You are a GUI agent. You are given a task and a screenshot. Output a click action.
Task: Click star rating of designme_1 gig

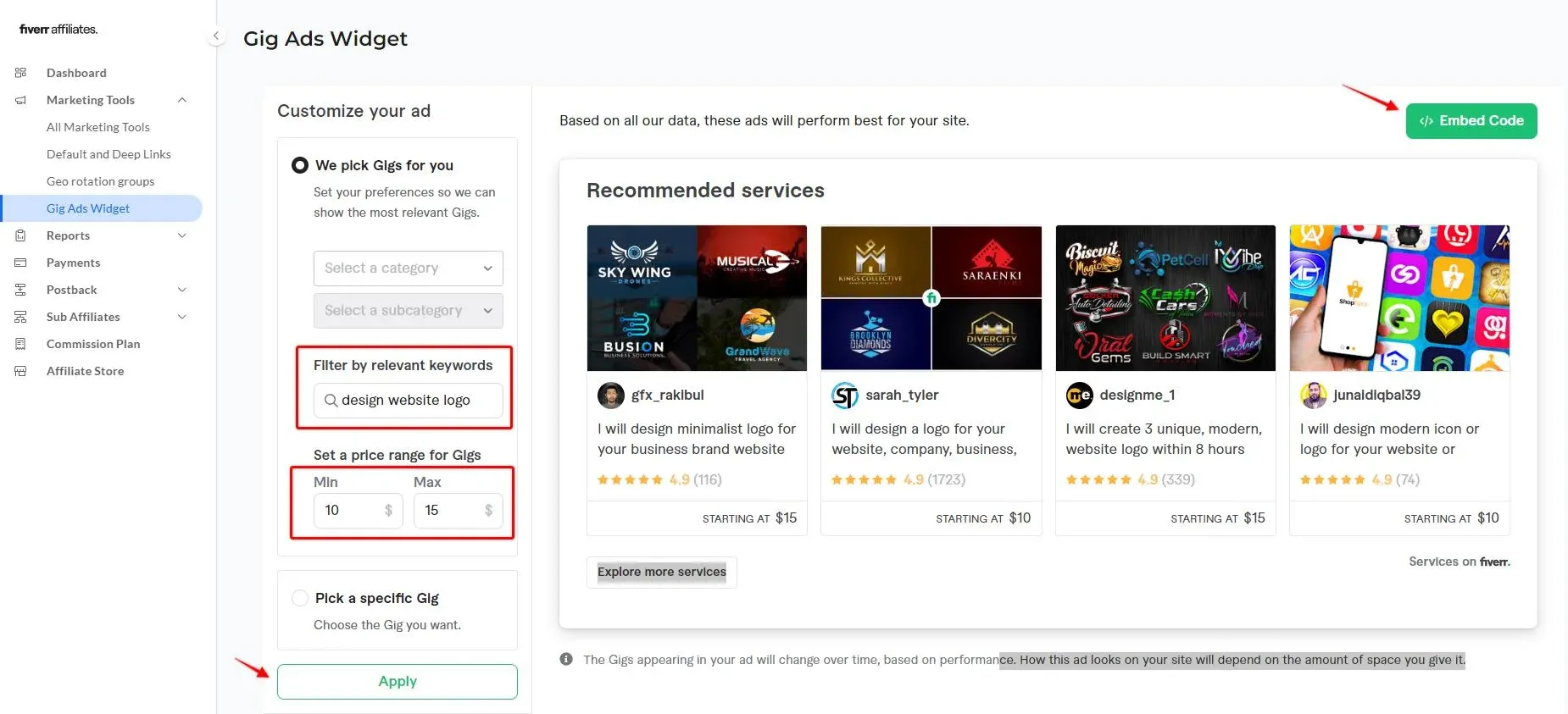pos(1098,479)
